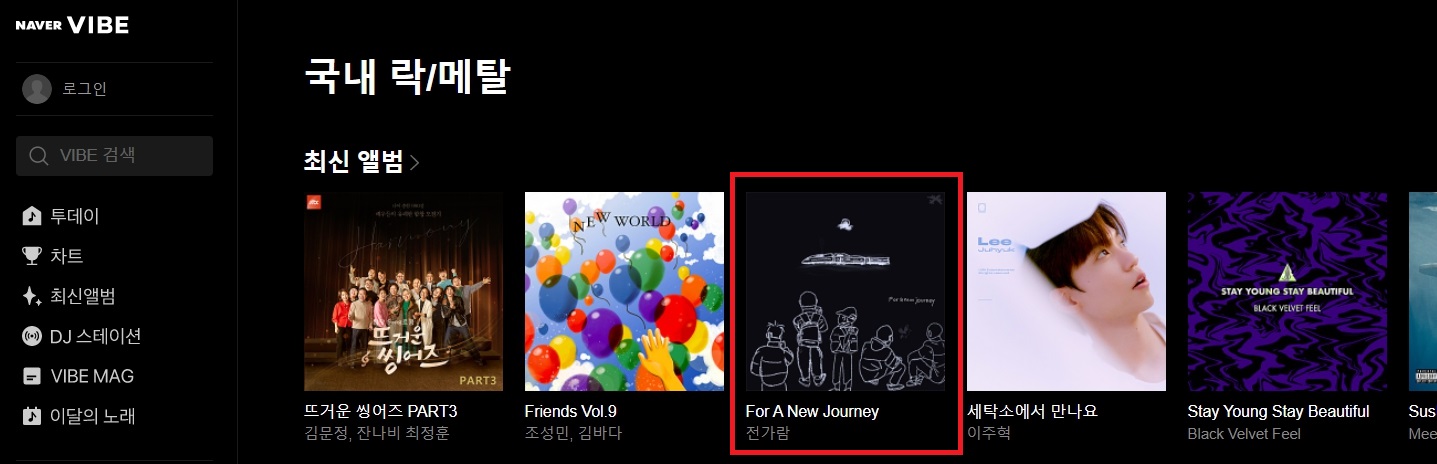Click the 이달의 노래 calendar icon
The width and height of the screenshot is (1437, 464).
tap(32, 416)
